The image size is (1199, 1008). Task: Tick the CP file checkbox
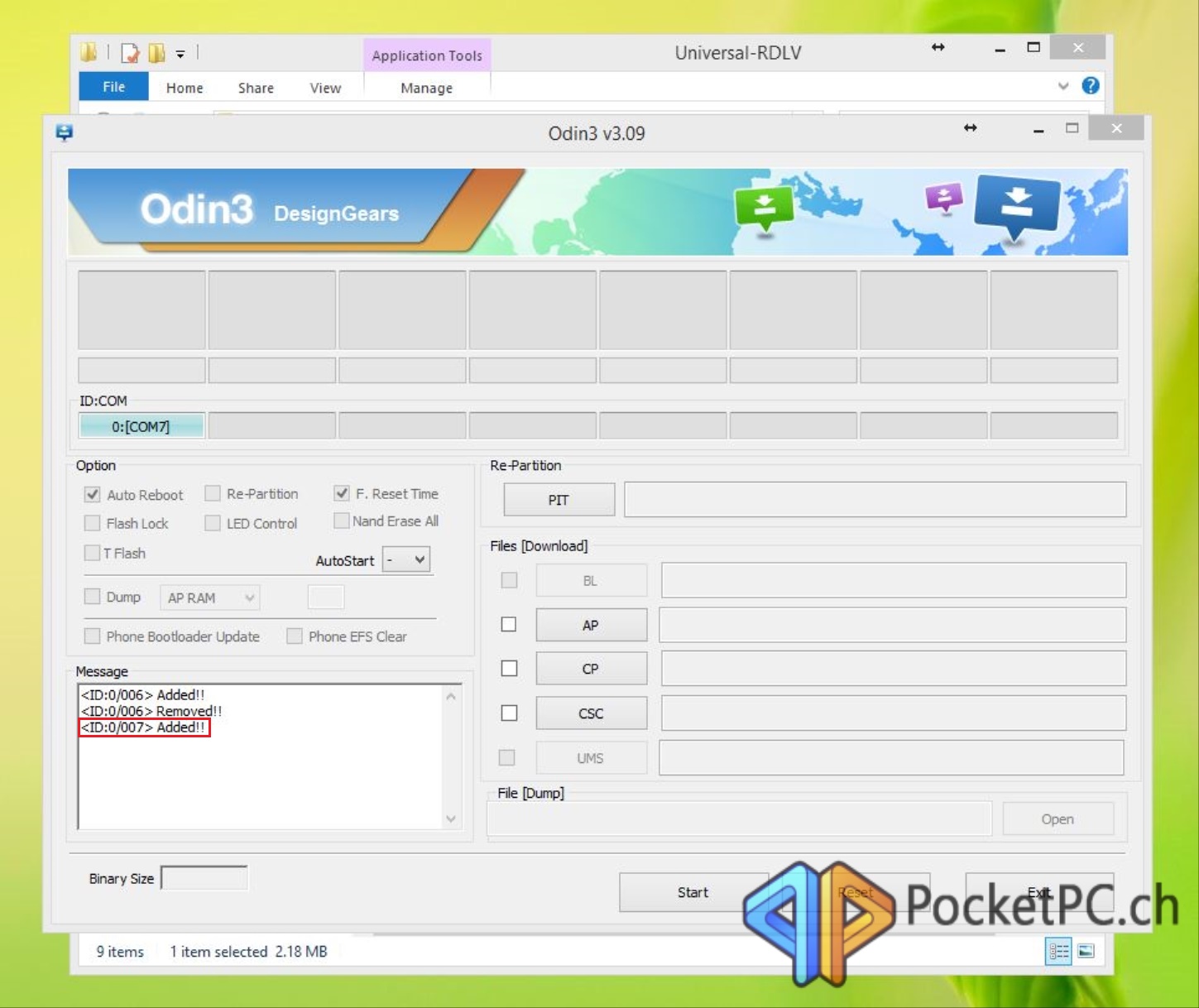coord(509,668)
